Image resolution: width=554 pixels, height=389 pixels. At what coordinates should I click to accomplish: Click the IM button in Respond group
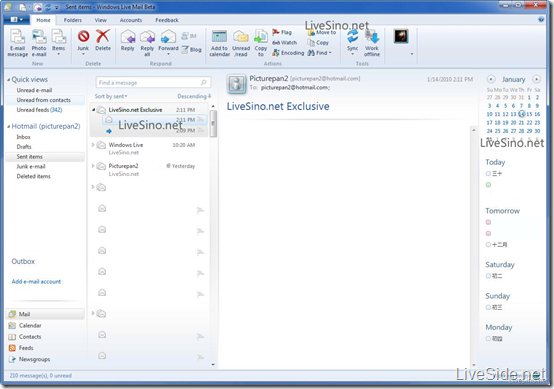point(189,36)
